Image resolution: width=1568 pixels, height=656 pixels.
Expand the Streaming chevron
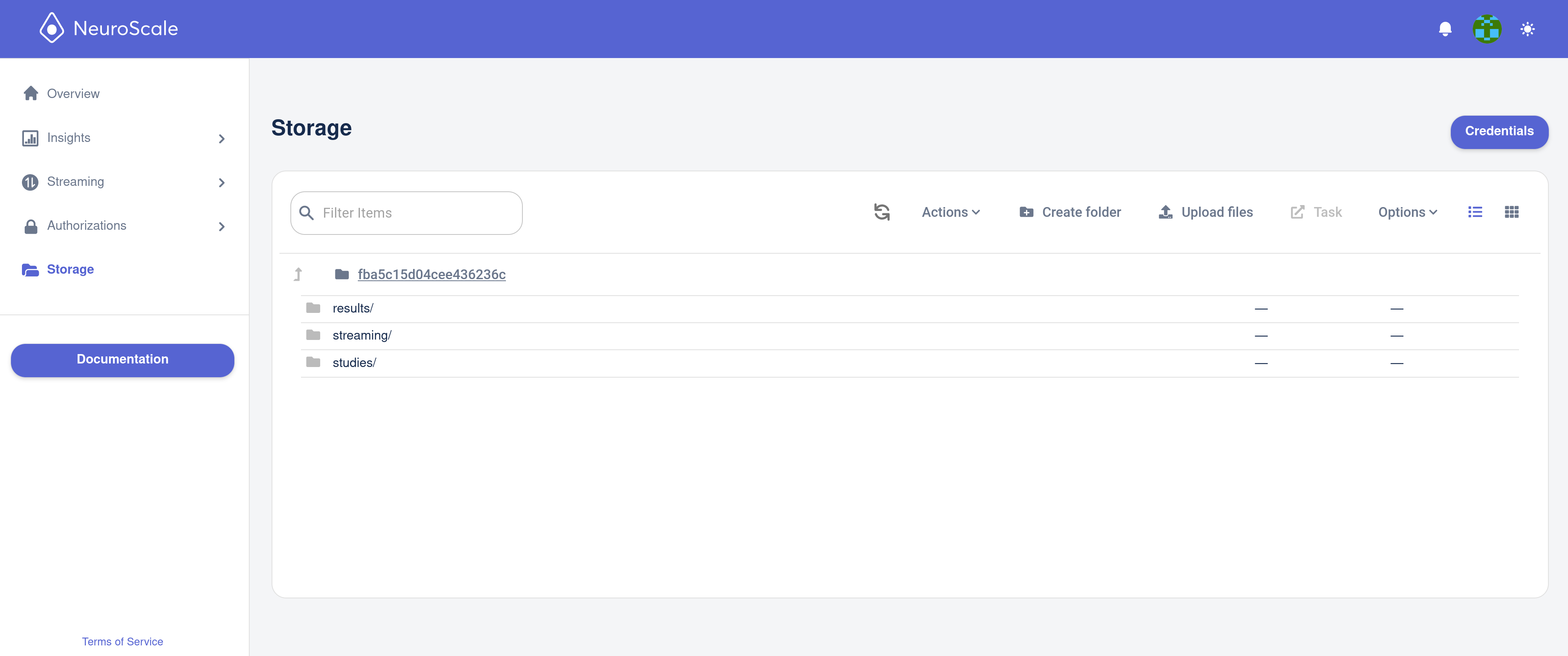click(x=221, y=183)
